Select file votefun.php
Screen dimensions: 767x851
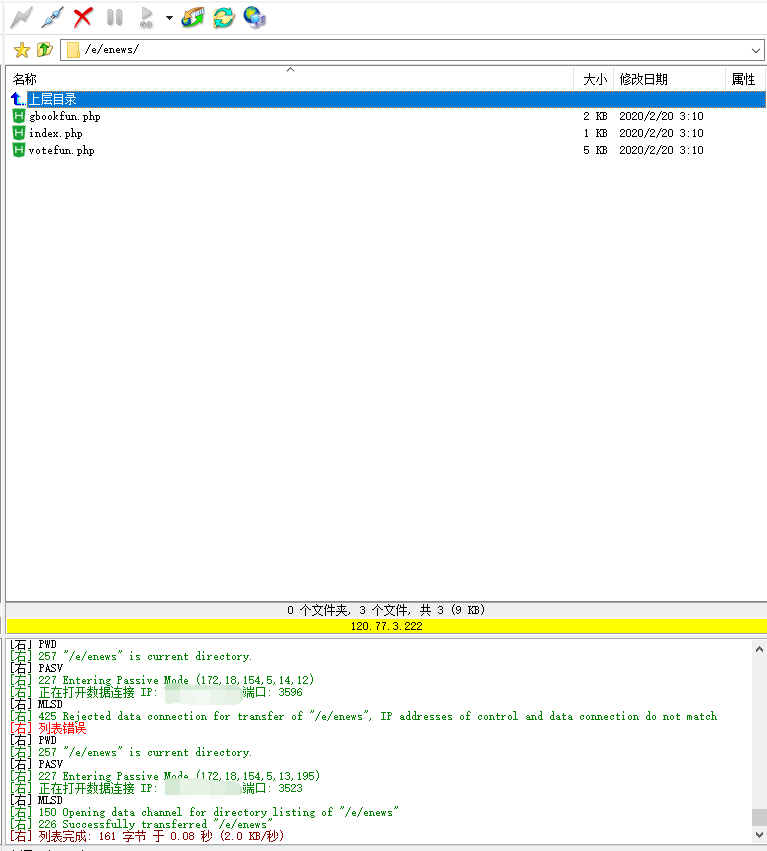(61, 150)
